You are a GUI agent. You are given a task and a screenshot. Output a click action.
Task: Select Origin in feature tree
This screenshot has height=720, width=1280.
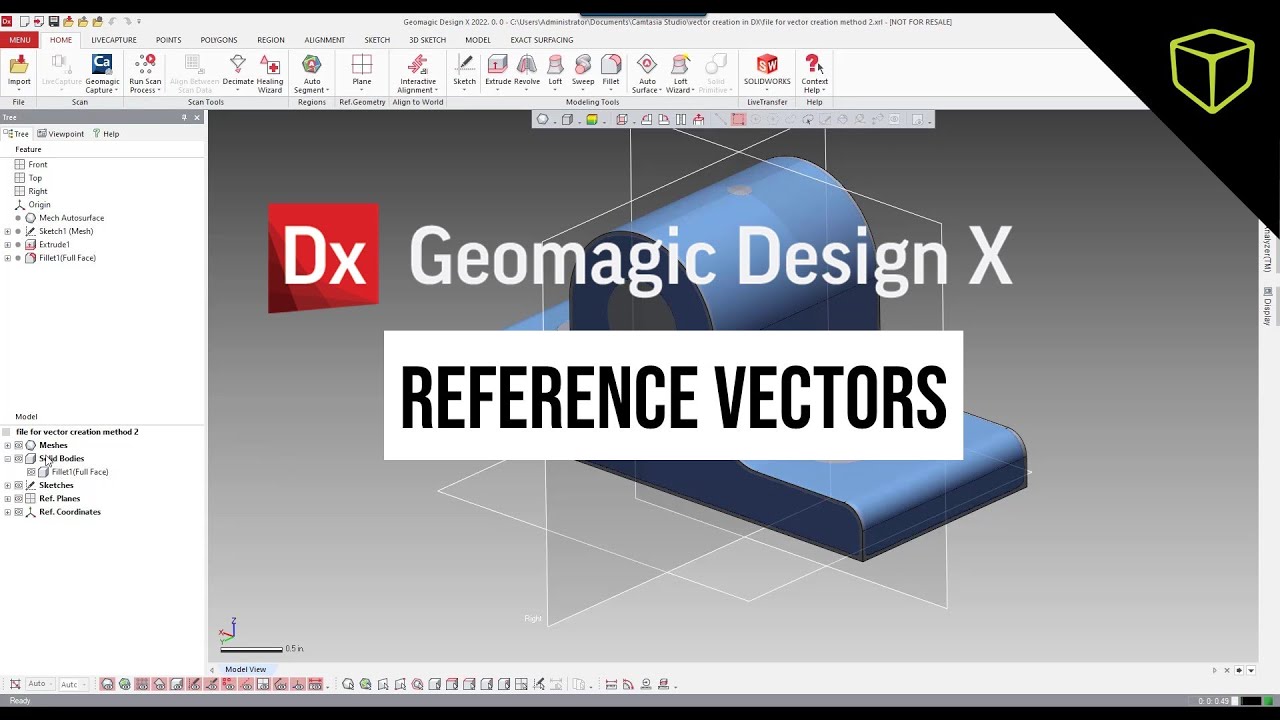tap(33, 205)
